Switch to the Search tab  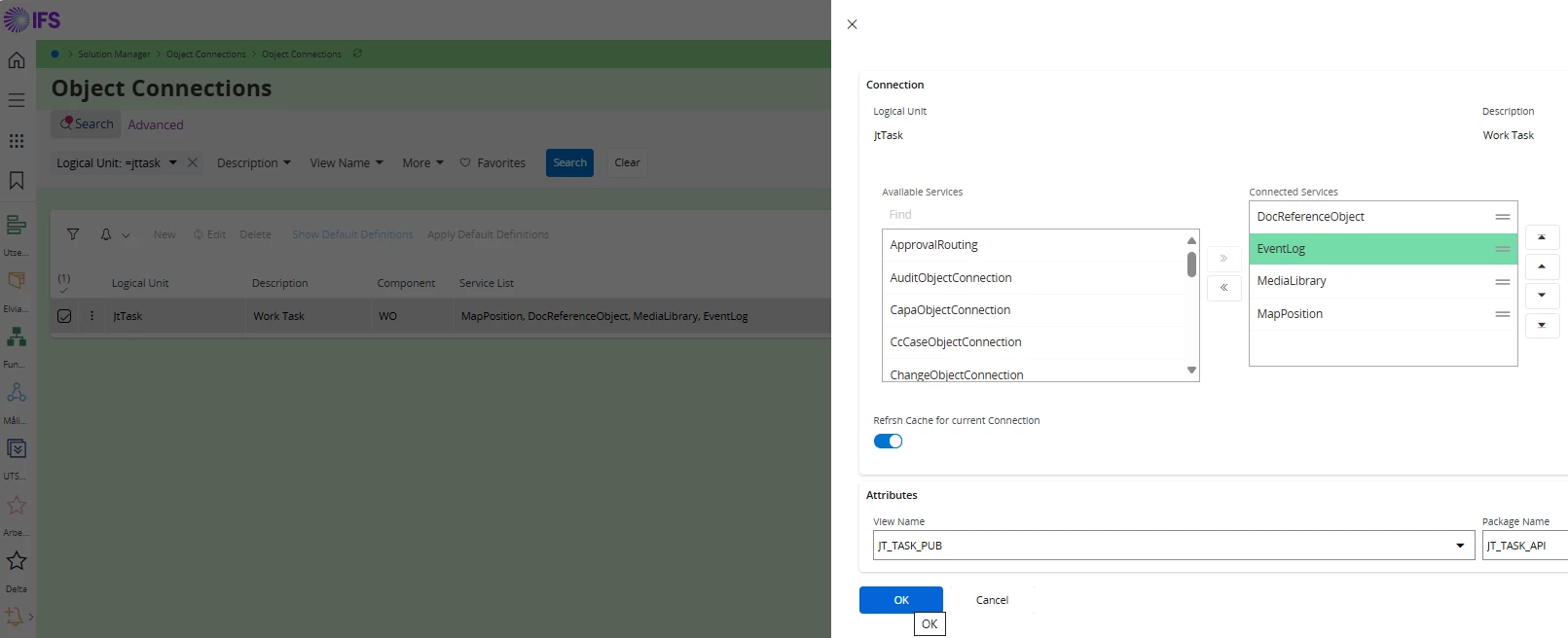(86, 124)
